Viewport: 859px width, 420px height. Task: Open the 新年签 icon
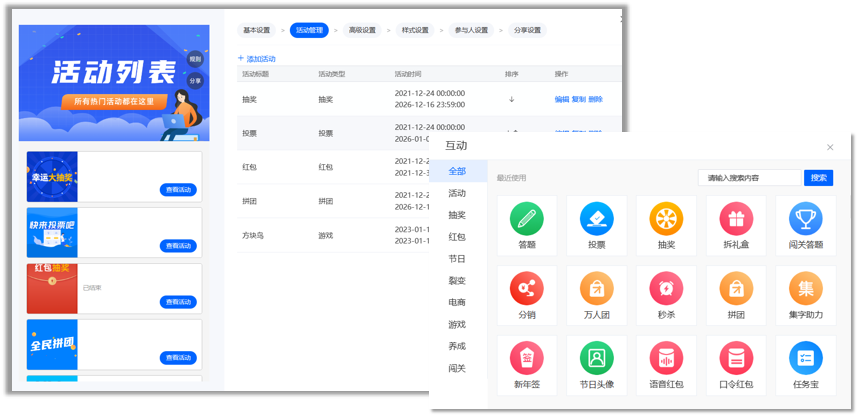tap(526, 358)
